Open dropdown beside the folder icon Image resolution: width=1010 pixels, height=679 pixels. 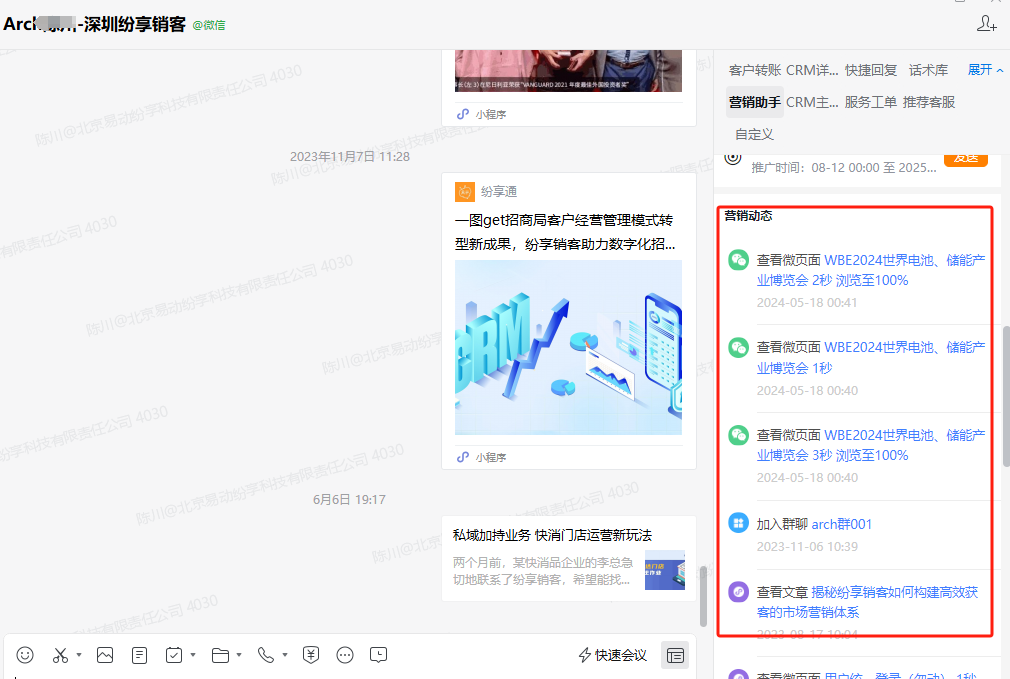pyautogui.click(x=239, y=655)
